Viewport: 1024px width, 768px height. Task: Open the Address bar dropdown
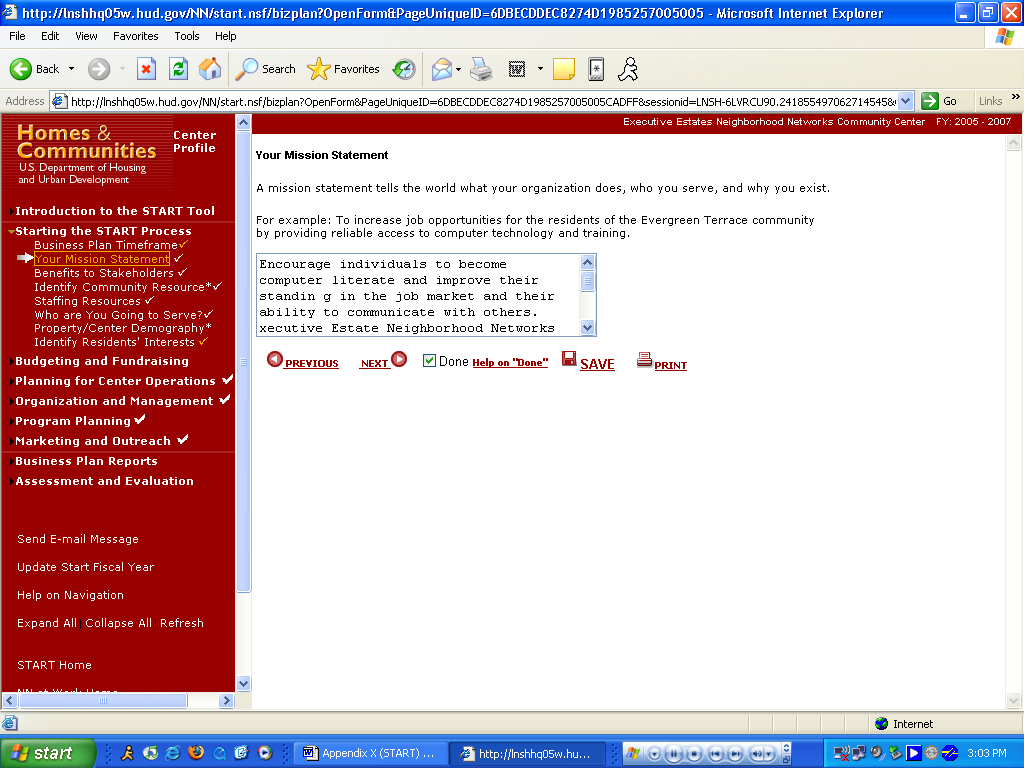[905, 101]
